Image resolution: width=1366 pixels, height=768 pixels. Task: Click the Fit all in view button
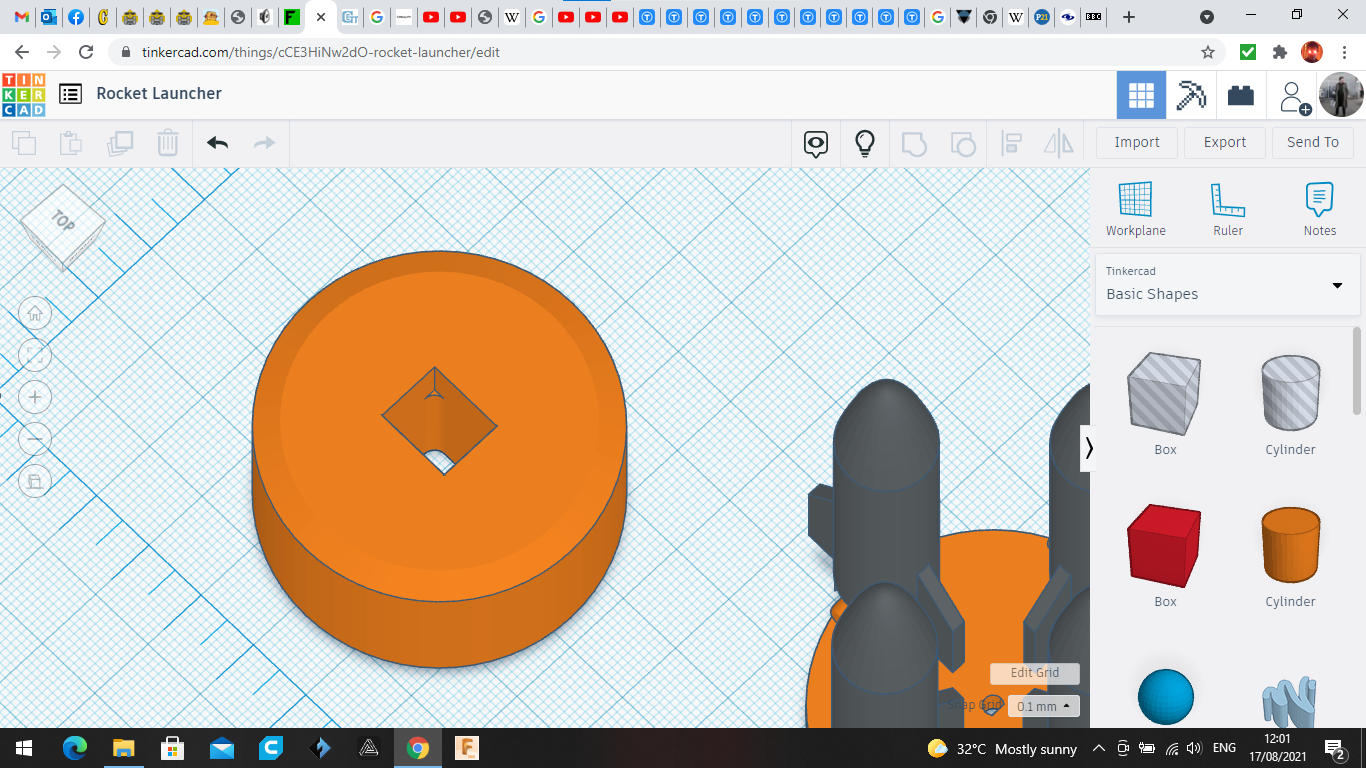(x=35, y=355)
